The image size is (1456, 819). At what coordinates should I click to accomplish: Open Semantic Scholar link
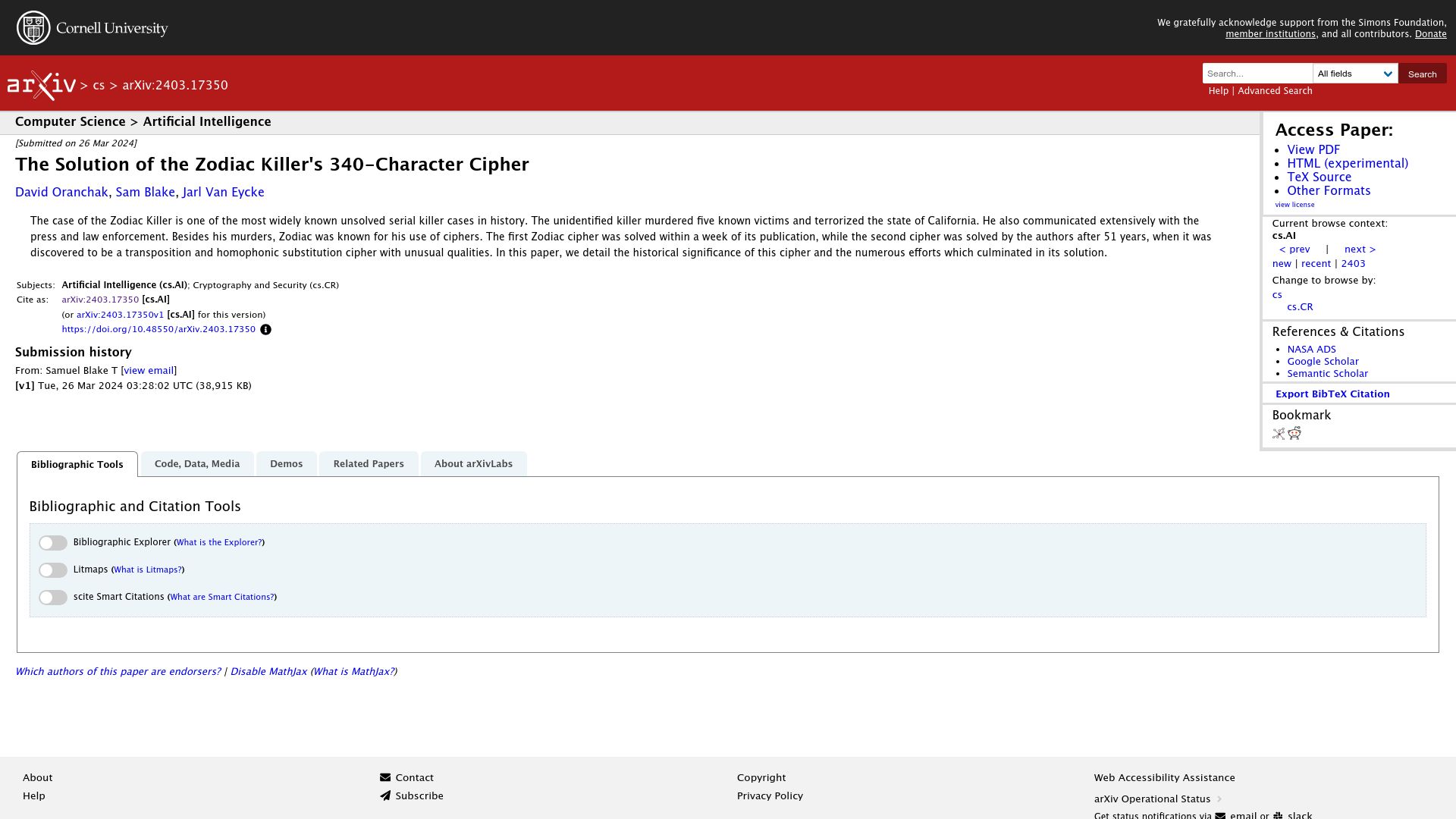(1327, 374)
